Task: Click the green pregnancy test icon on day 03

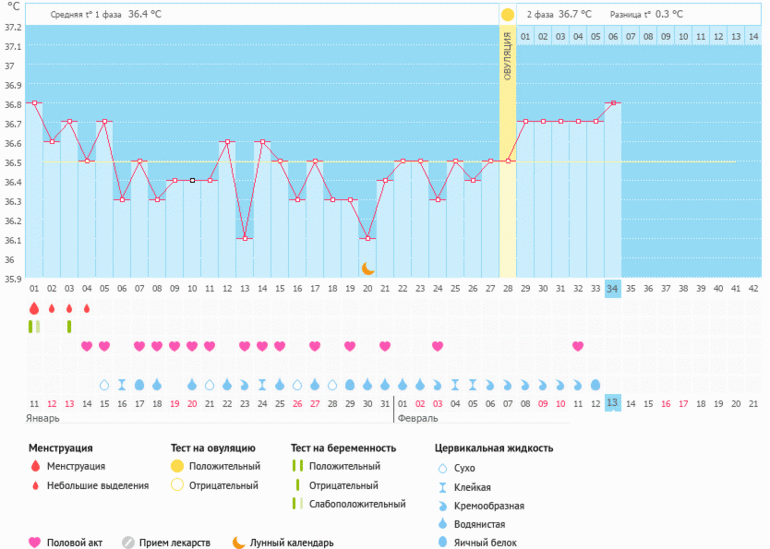Action: click(69, 326)
